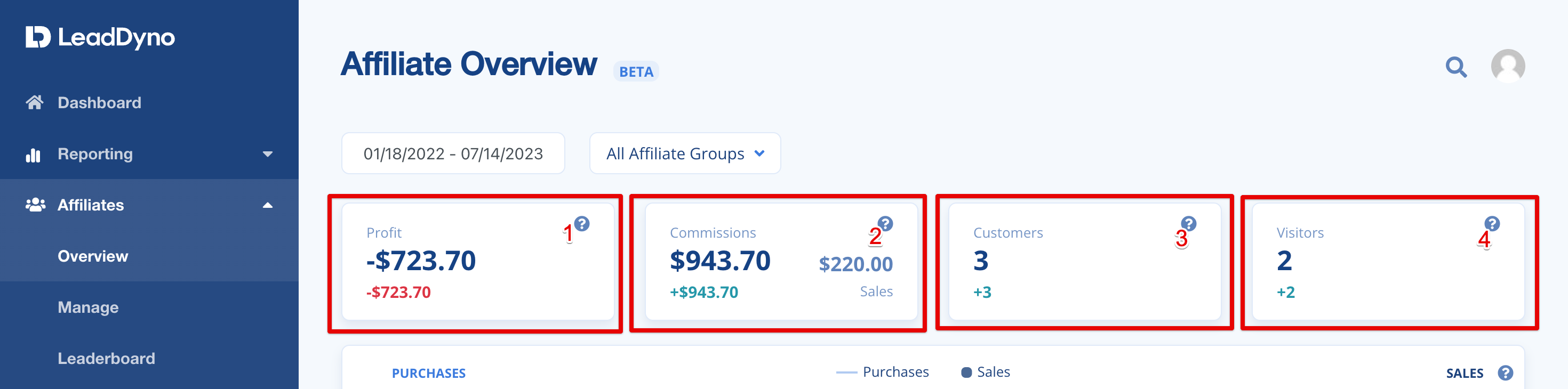Collapse the Affiliates menu arrow
Image resolution: width=1568 pixels, height=389 pixels.
click(x=267, y=206)
